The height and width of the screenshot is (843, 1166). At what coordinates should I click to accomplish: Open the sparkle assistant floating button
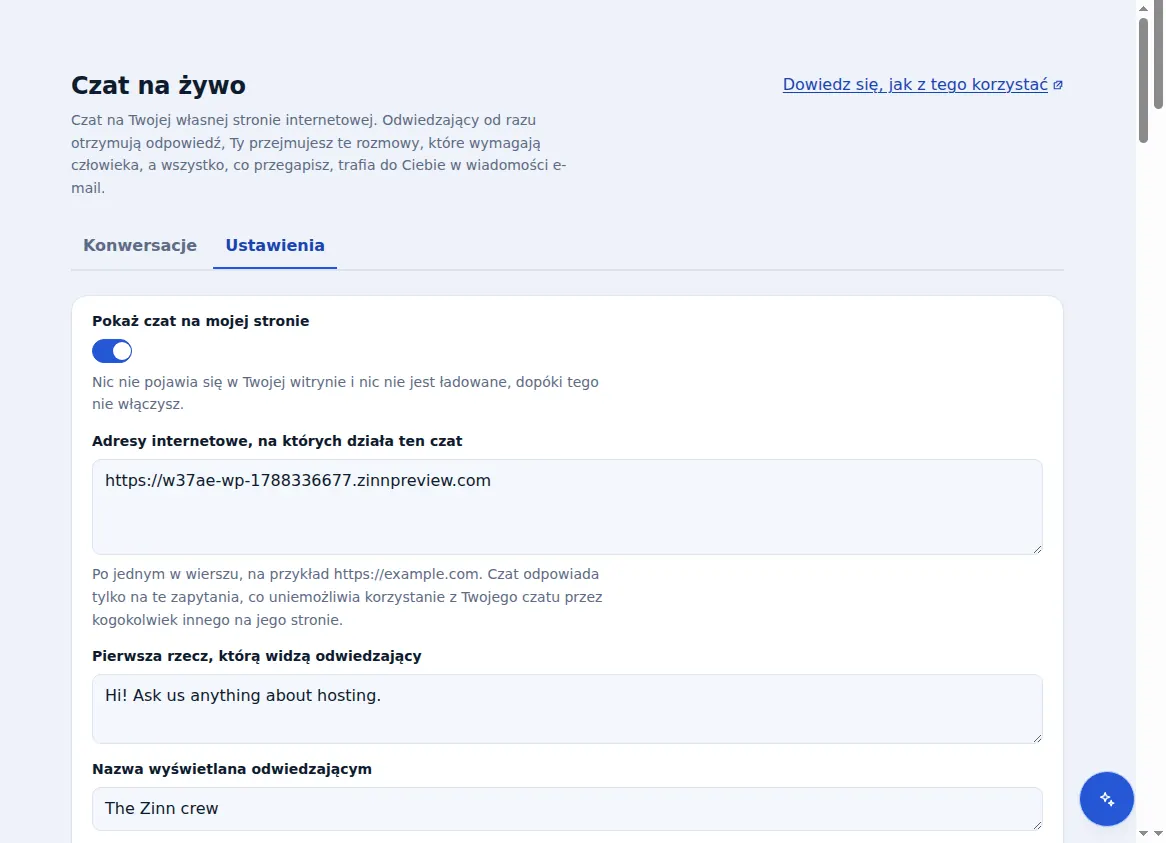click(1107, 798)
